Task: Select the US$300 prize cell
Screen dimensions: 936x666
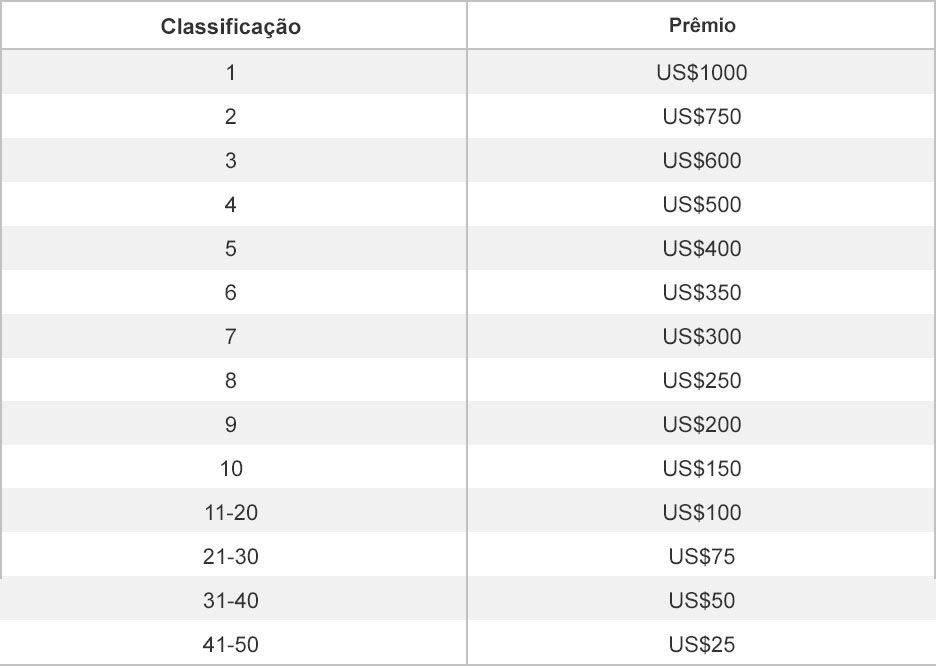Action: click(702, 337)
